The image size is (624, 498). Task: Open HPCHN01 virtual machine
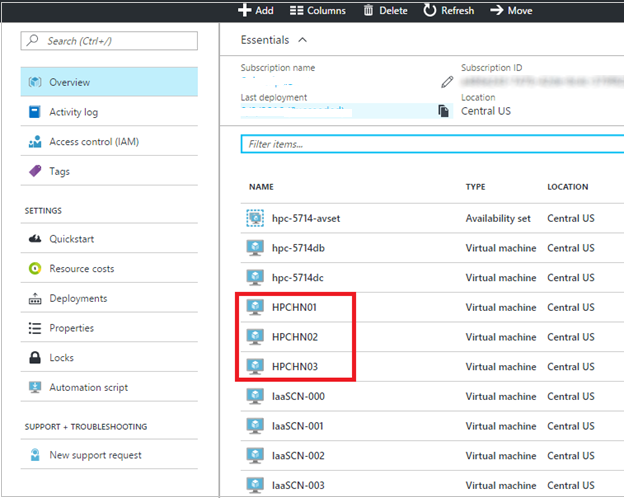click(x=294, y=307)
